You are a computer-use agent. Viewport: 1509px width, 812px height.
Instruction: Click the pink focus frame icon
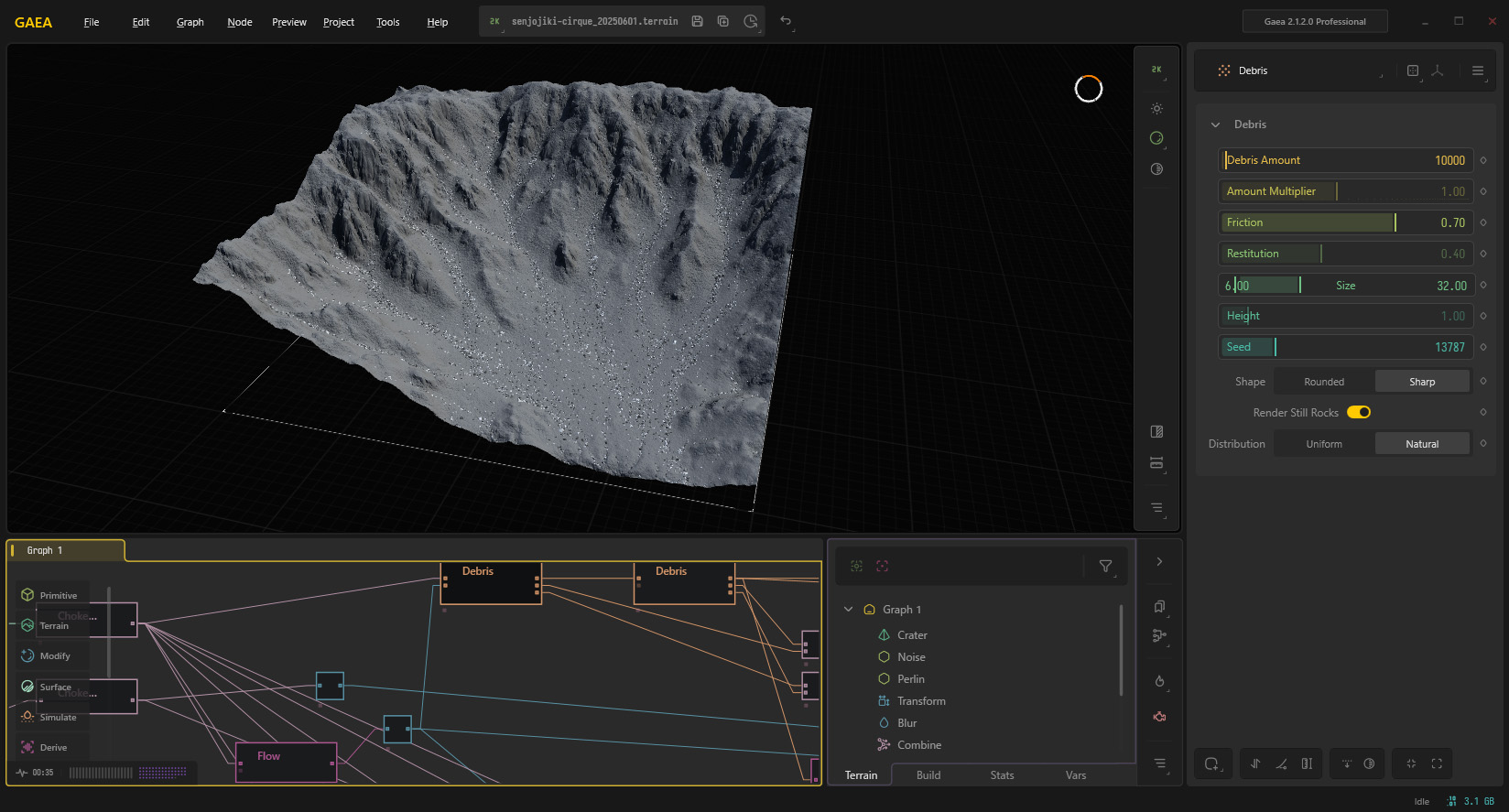tap(883, 566)
